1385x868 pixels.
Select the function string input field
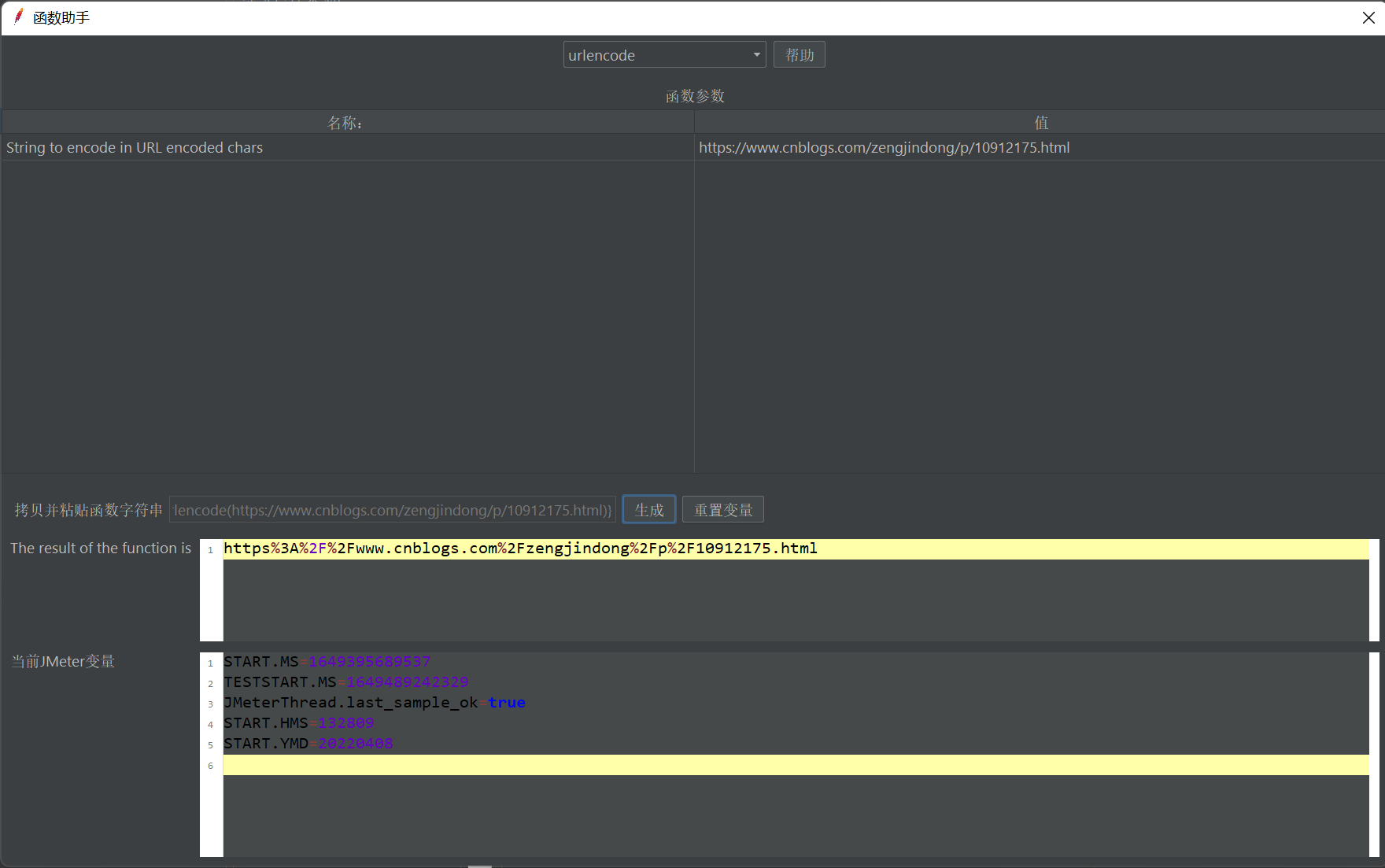click(393, 510)
